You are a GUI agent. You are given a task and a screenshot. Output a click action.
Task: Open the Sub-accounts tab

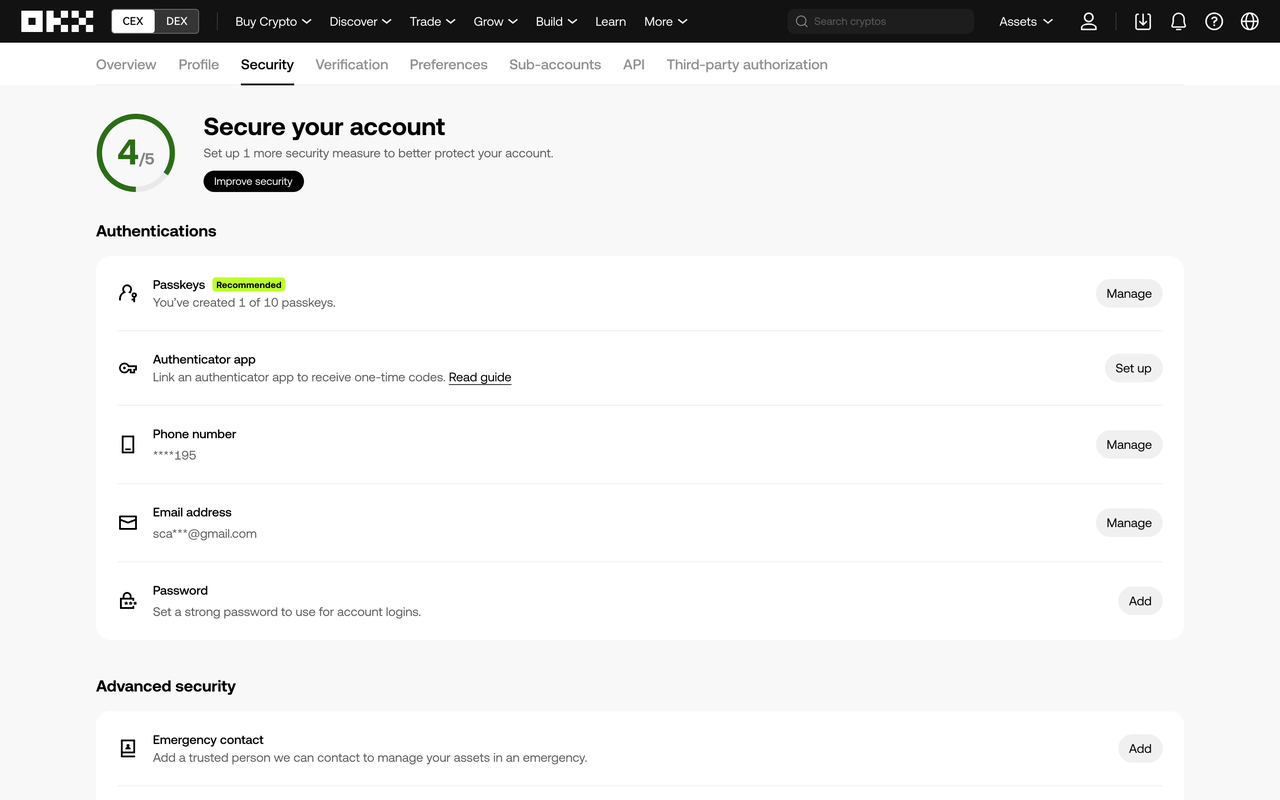(x=555, y=64)
